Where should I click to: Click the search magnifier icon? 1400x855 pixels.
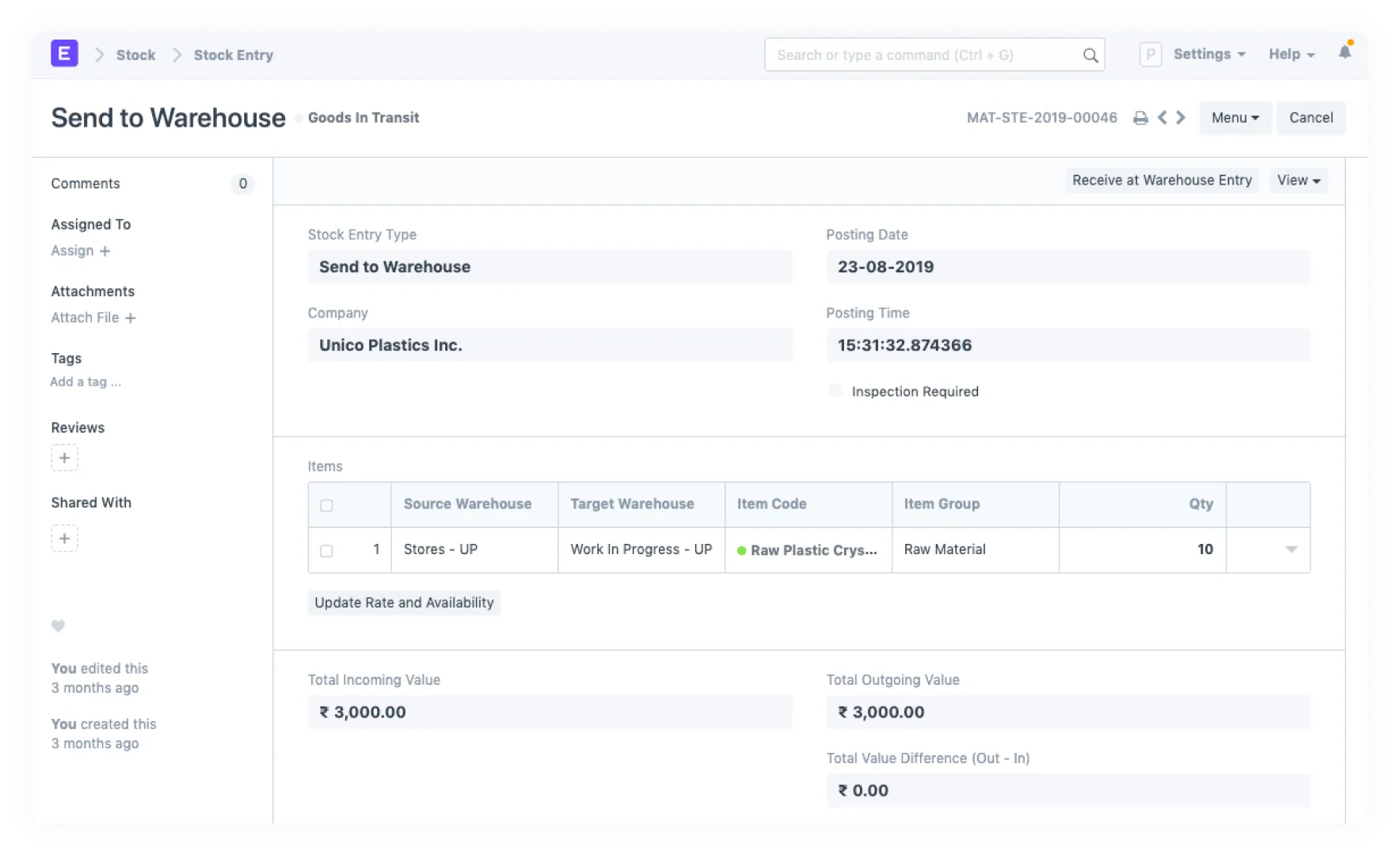1090,55
